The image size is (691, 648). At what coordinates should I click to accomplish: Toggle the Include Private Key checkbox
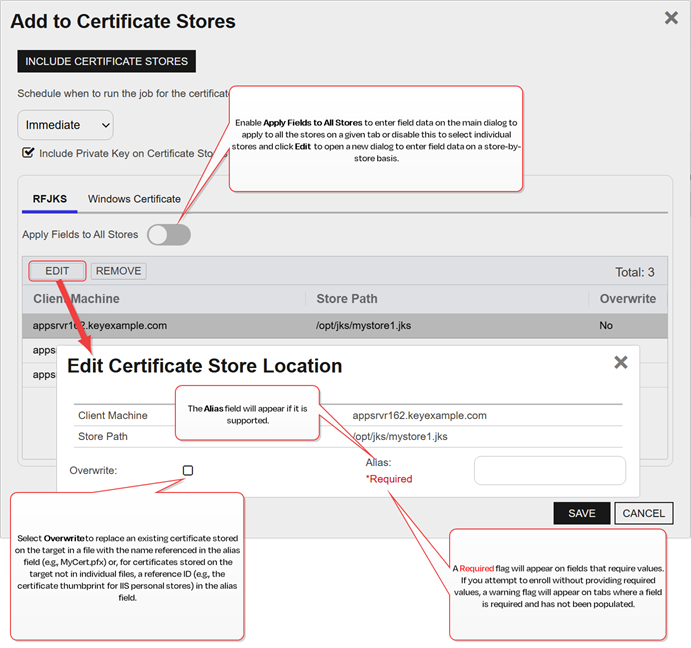[x=28, y=153]
